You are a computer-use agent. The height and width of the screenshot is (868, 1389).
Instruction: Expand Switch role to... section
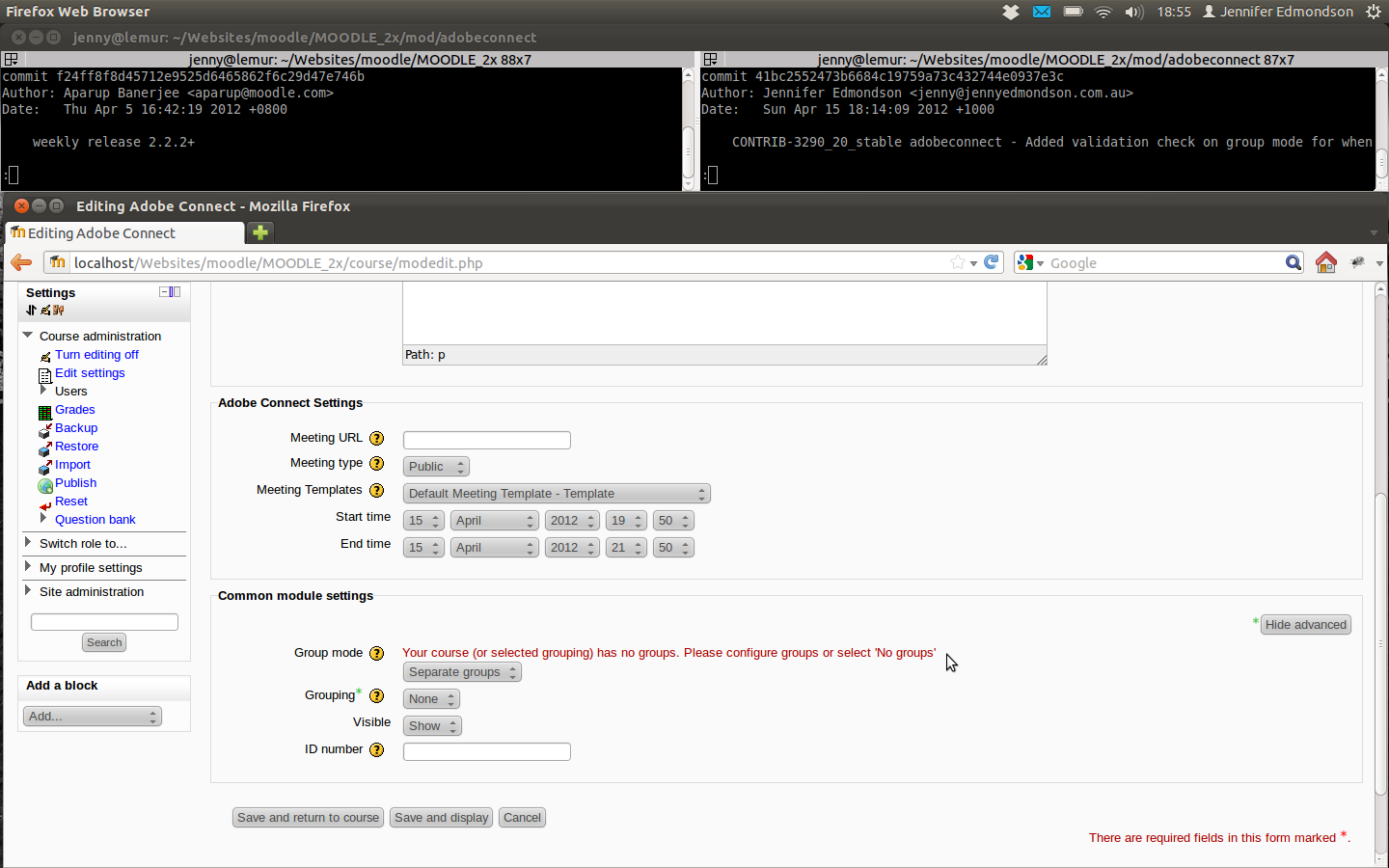pos(28,543)
